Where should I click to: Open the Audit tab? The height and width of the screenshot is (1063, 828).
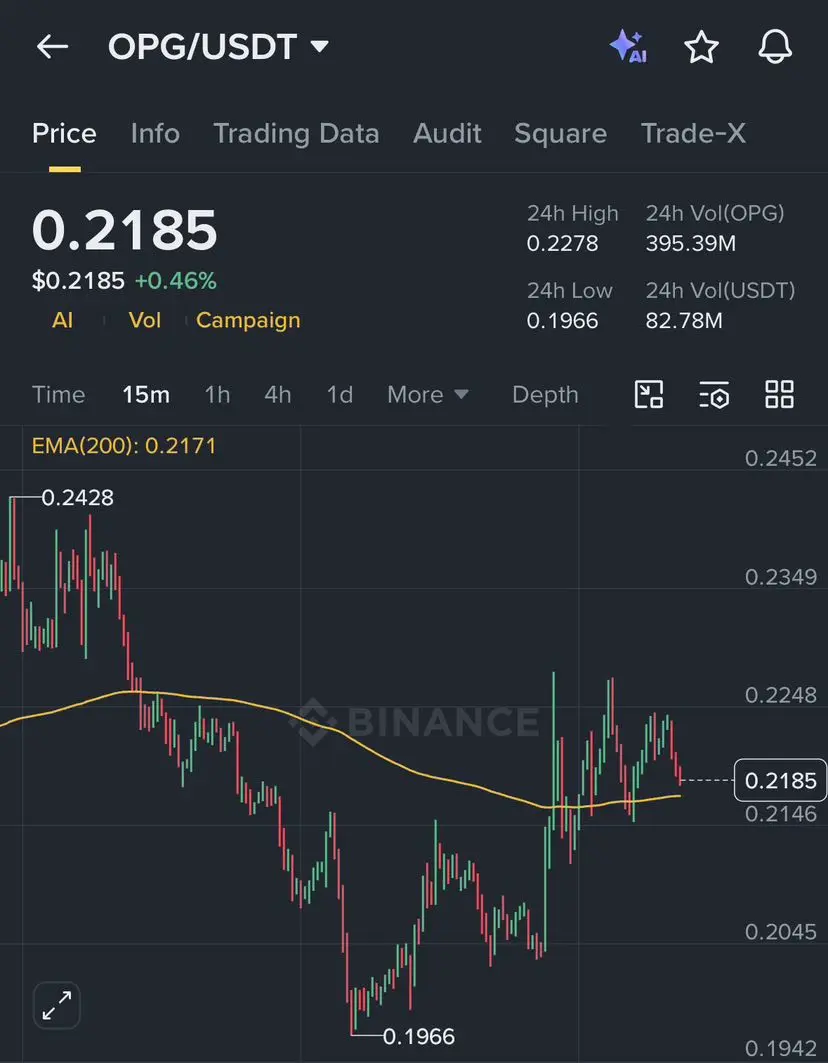(448, 134)
